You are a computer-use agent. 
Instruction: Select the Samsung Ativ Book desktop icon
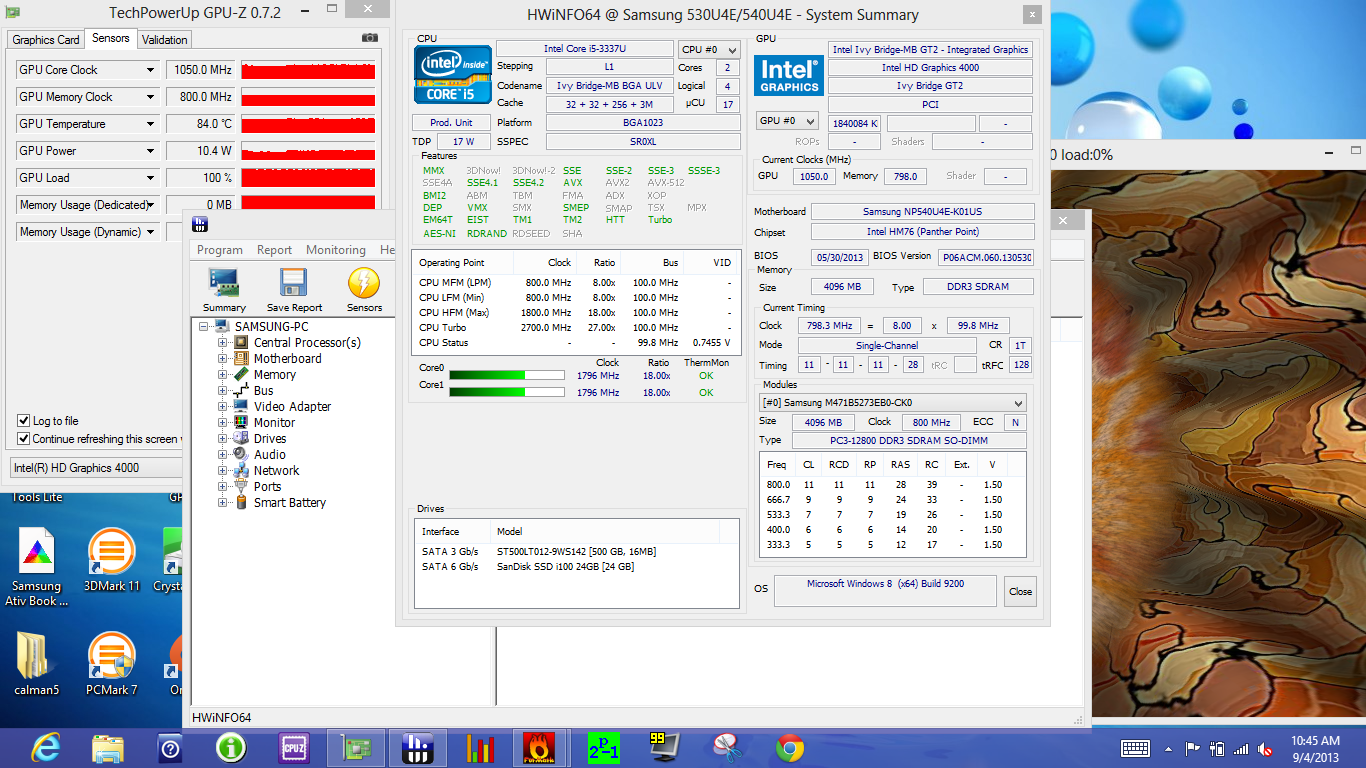[36, 567]
